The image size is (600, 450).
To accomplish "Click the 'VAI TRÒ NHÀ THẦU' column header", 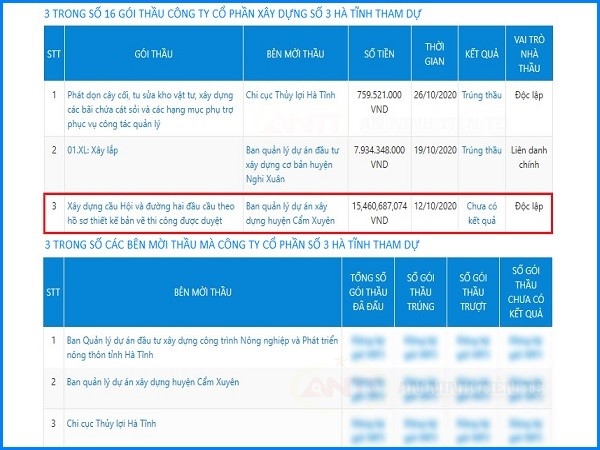I will pos(529,54).
